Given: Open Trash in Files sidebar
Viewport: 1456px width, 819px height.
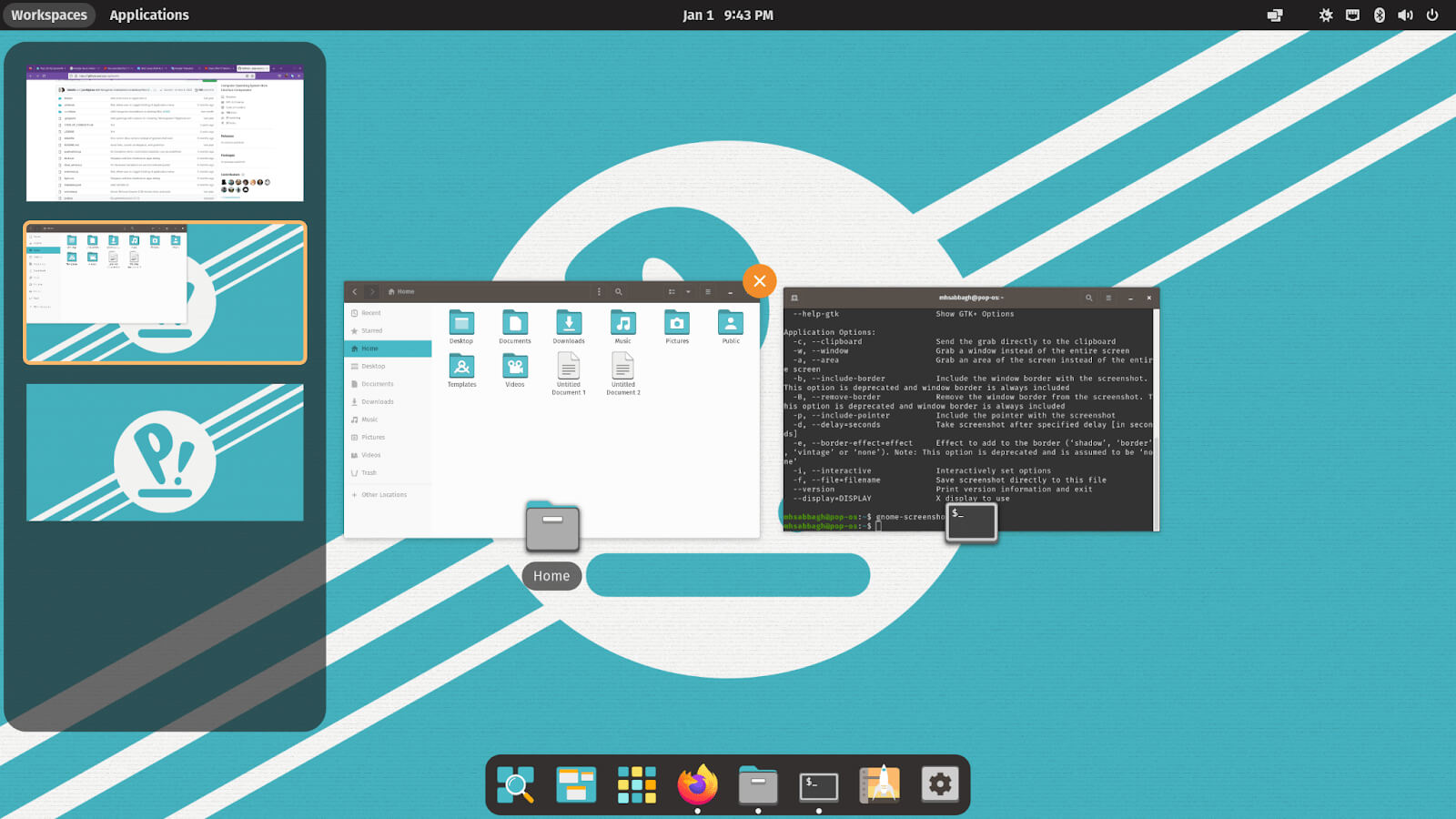Looking at the screenshot, I should click(x=389, y=472).
